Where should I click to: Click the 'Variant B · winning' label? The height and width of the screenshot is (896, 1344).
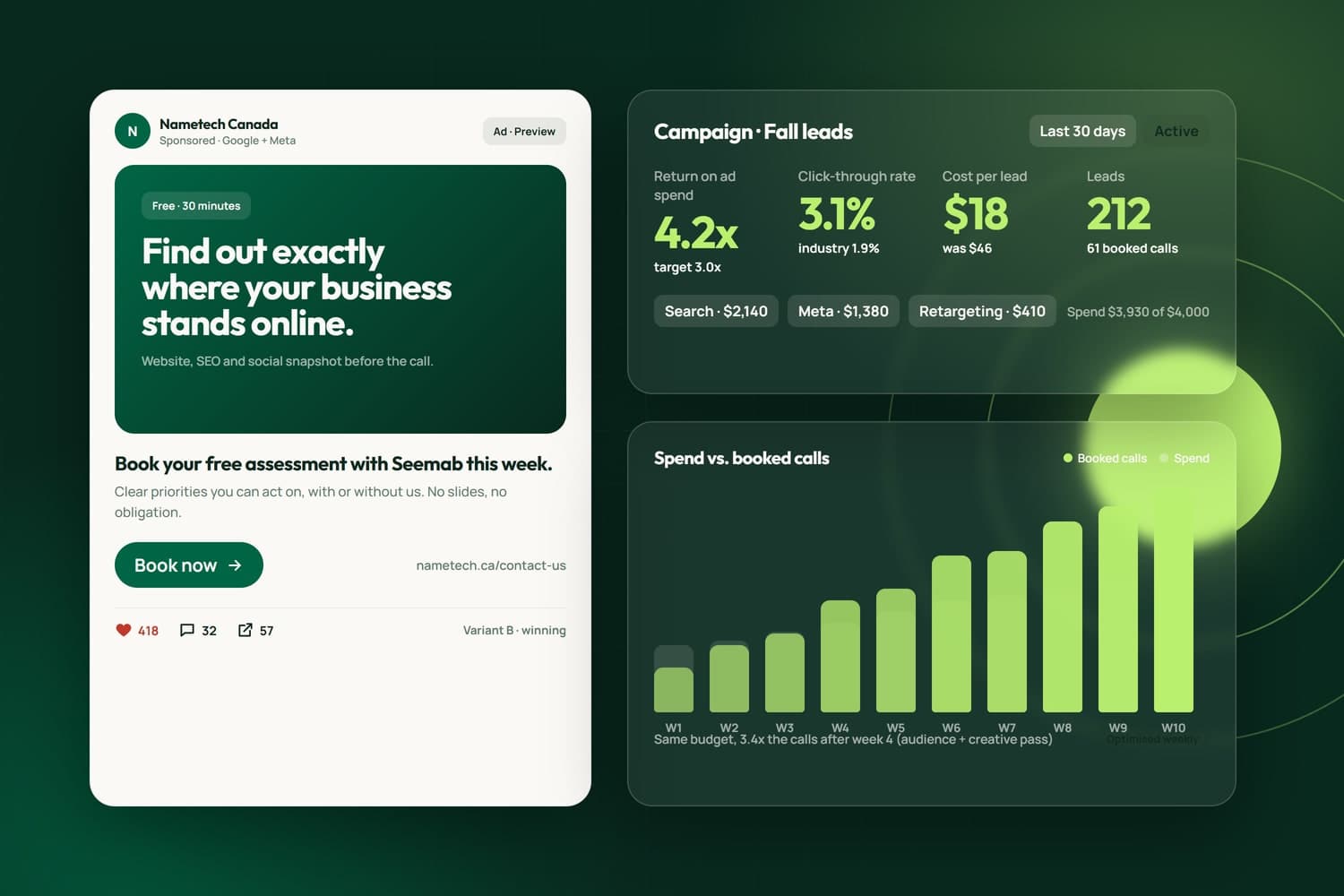click(514, 630)
